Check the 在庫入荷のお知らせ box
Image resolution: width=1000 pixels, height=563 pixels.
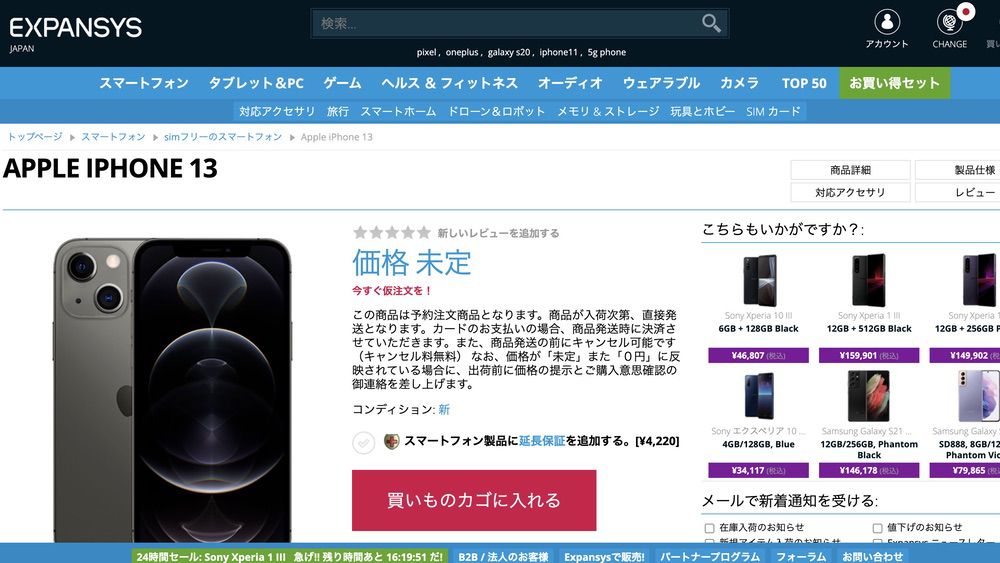tap(709, 528)
